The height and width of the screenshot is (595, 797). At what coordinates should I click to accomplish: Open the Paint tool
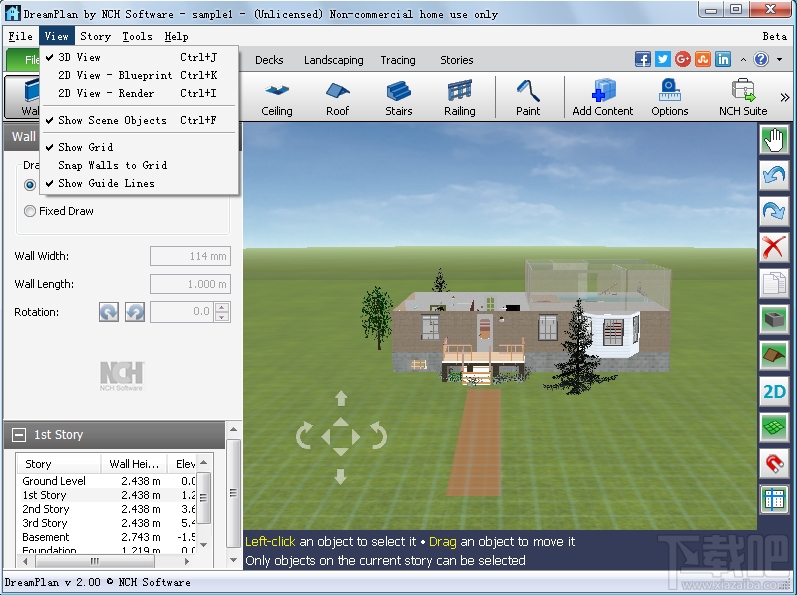click(528, 98)
